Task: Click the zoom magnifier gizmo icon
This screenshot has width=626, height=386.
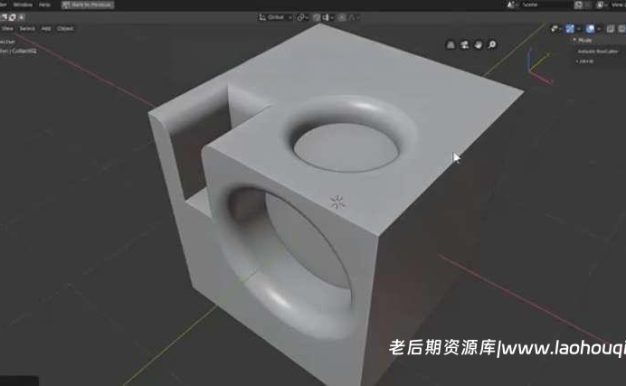Action: pyautogui.click(x=492, y=45)
